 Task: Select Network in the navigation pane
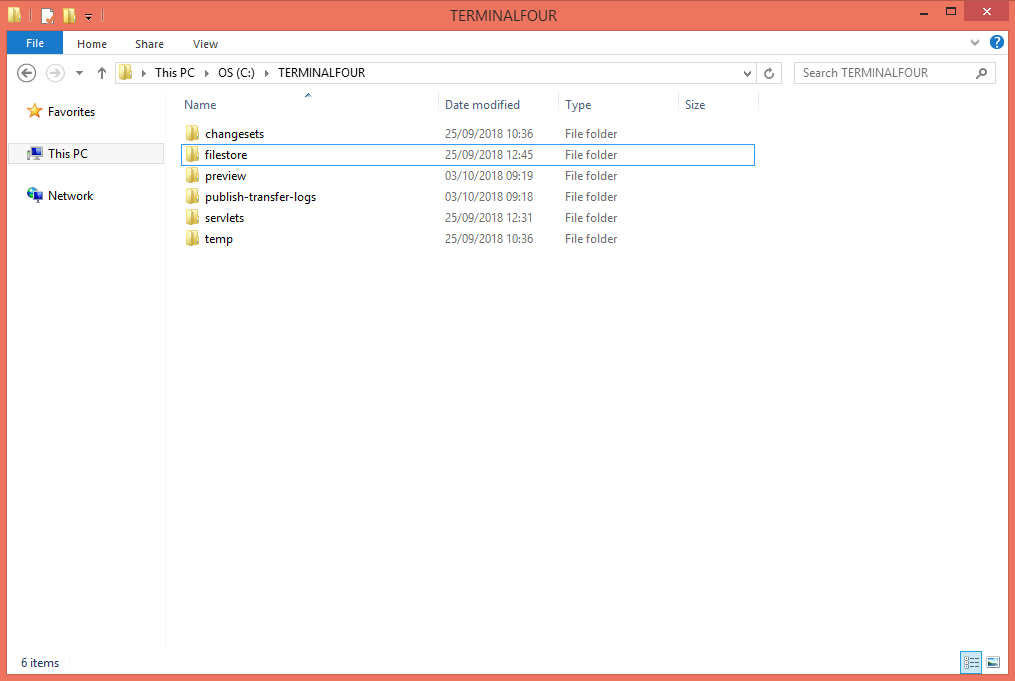click(x=68, y=195)
